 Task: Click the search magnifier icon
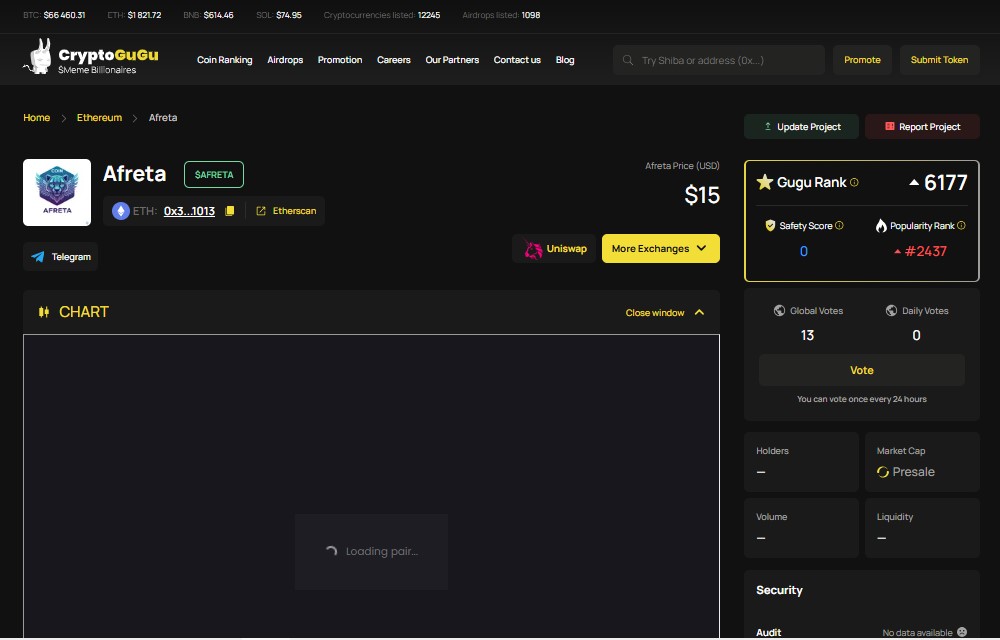click(628, 60)
